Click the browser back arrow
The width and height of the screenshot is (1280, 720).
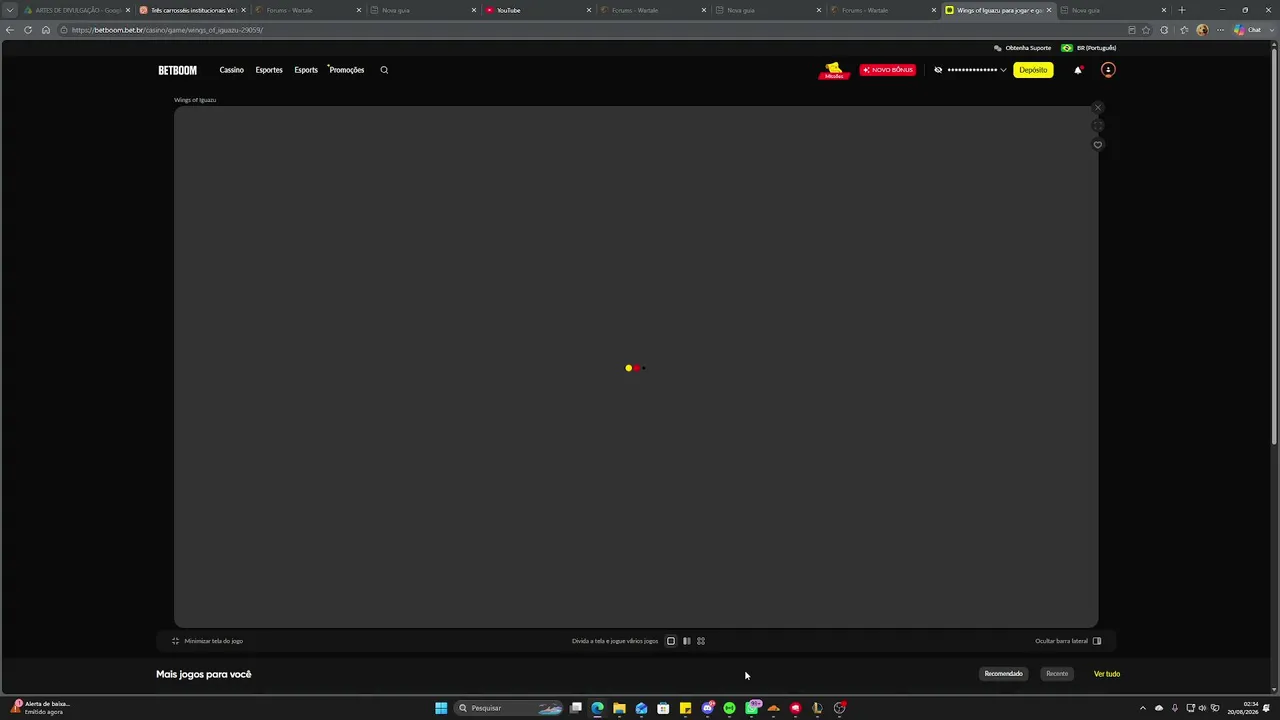(x=10, y=30)
